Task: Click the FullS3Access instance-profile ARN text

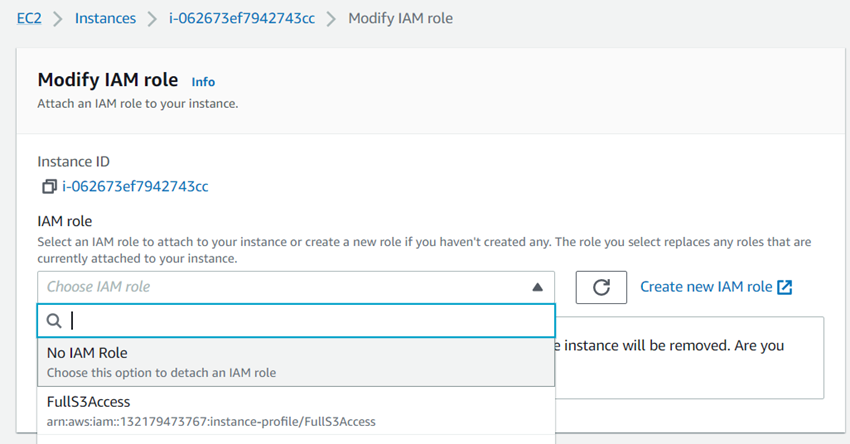Action: pyautogui.click(x=211, y=422)
